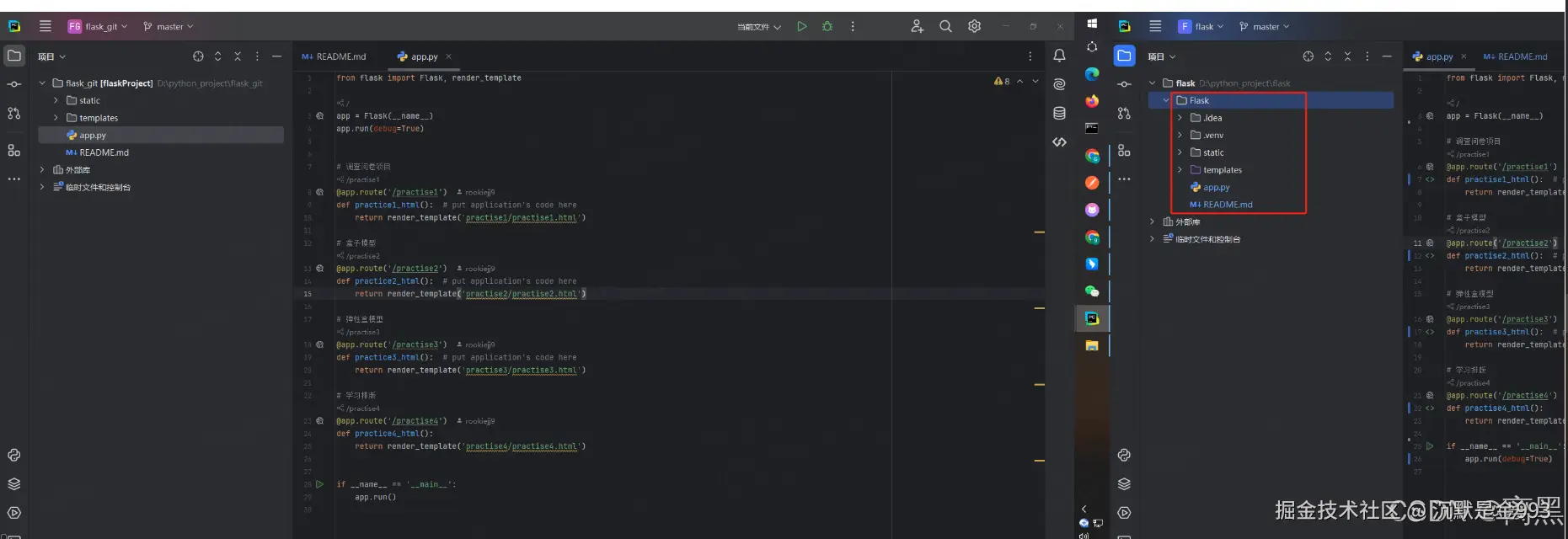Viewport: 1568px width, 539px height.
Task: Open more run actions menu beside debug icon
Action: [853, 26]
